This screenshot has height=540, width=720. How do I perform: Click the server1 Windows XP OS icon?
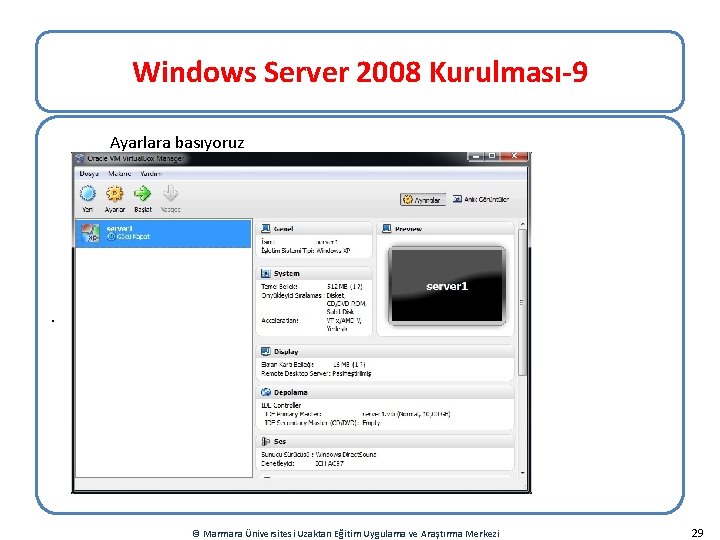click(x=90, y=233)
